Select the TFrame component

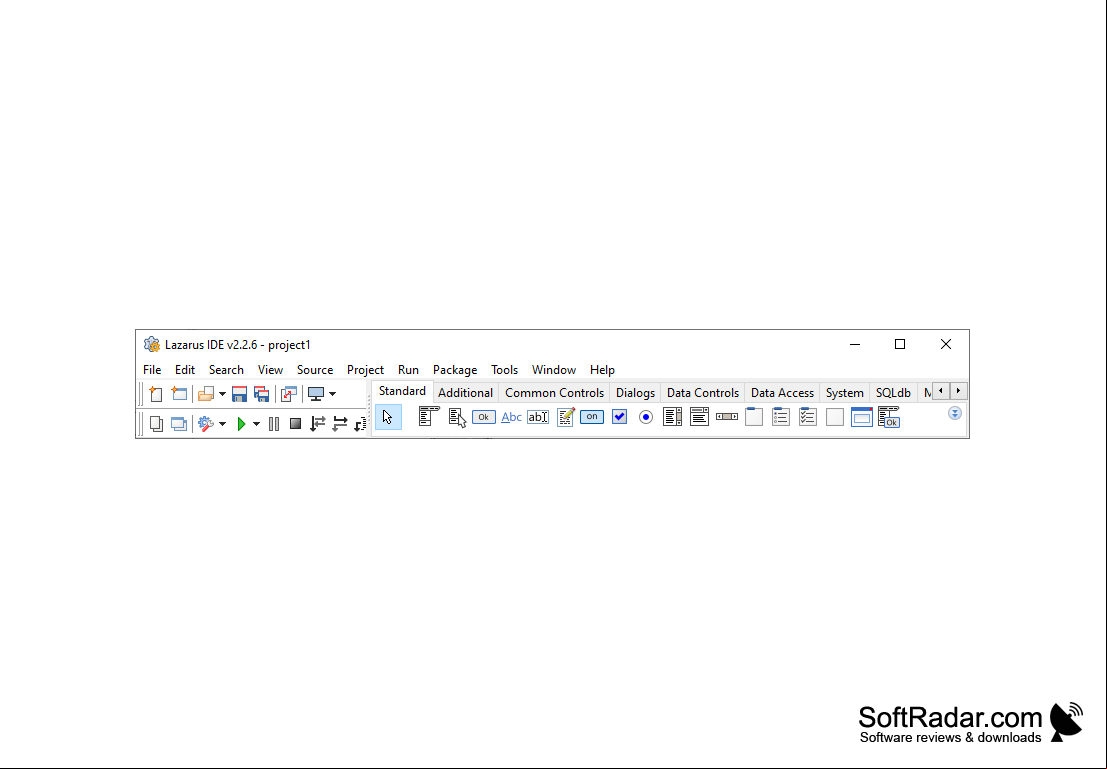(x=861, y=417)
